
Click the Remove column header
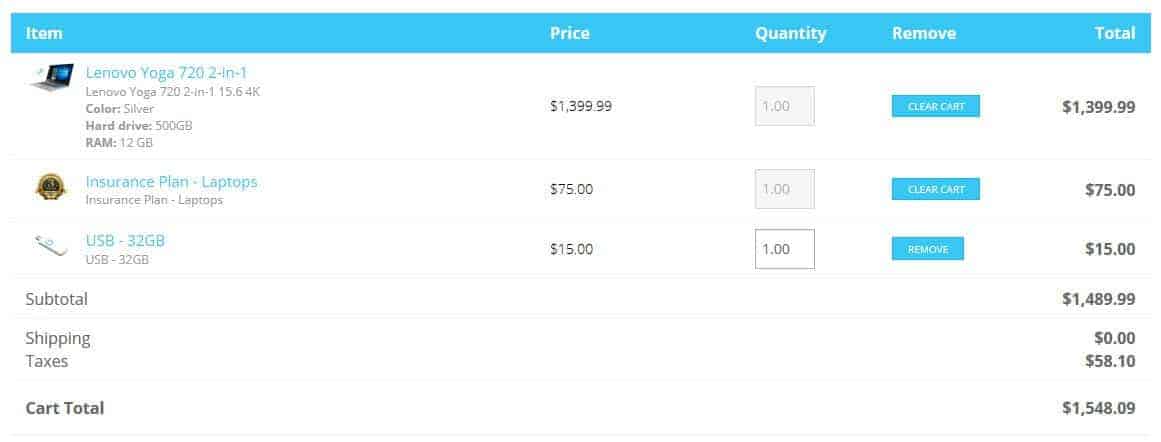click(924, 33)
